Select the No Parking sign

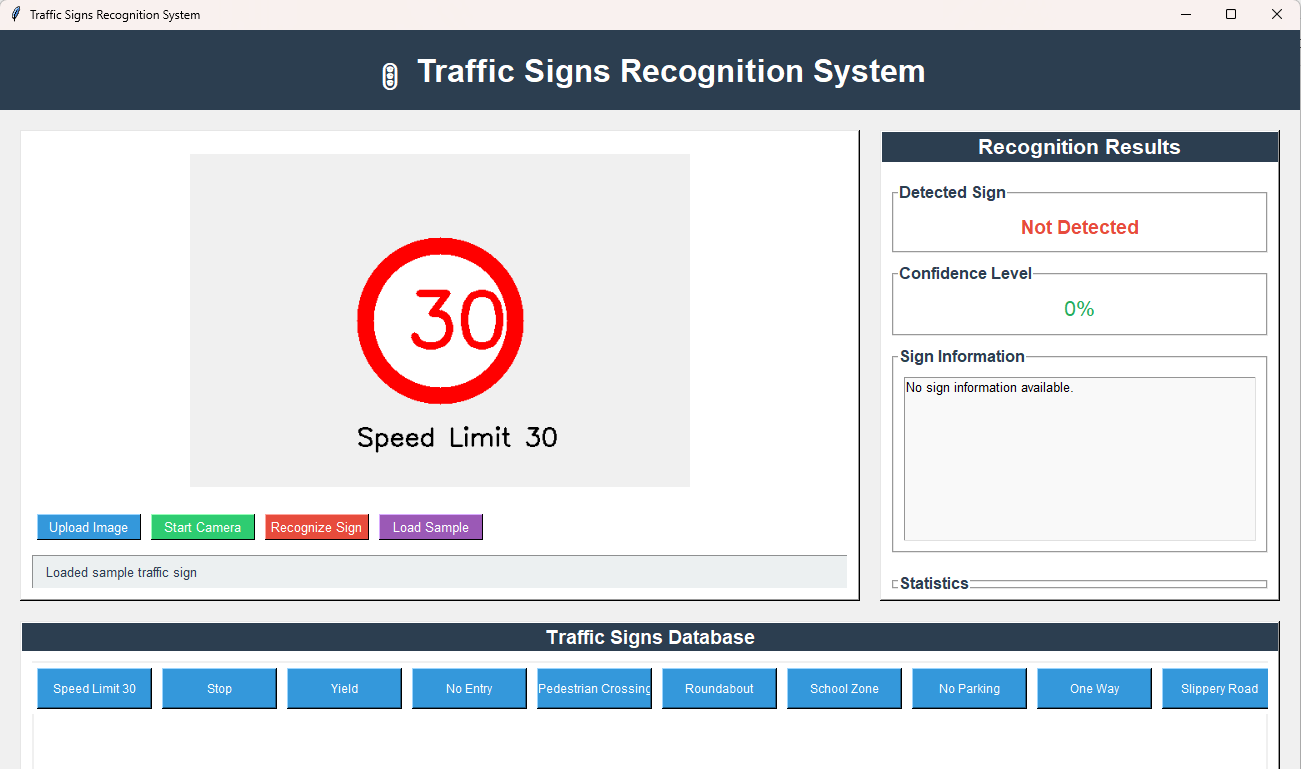pos(970,688)
